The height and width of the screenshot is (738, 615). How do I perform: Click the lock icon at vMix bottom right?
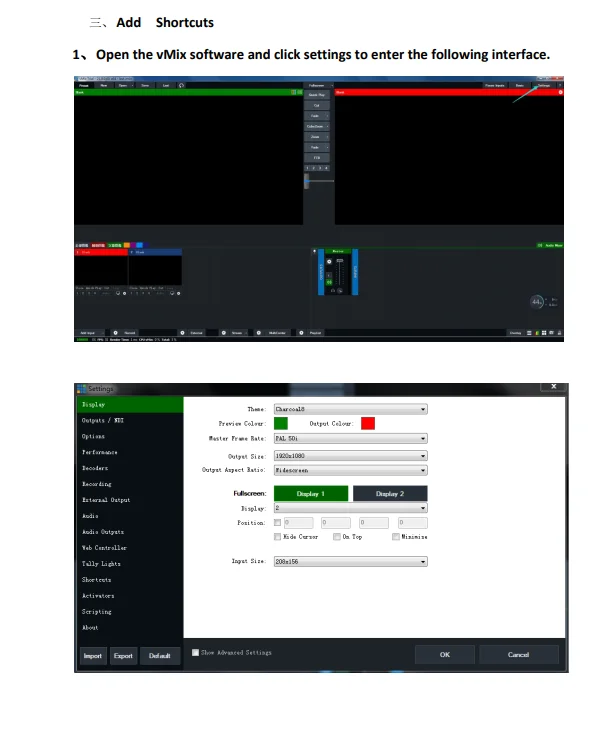(x=559, y=333)
